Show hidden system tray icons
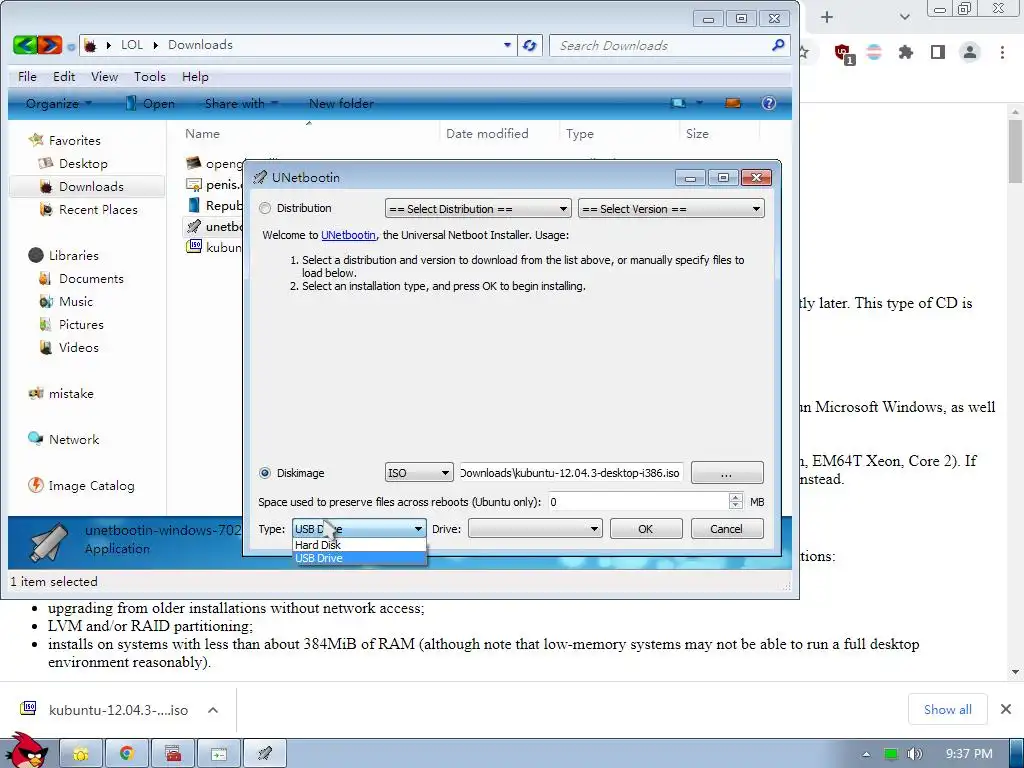 [866, 754]
